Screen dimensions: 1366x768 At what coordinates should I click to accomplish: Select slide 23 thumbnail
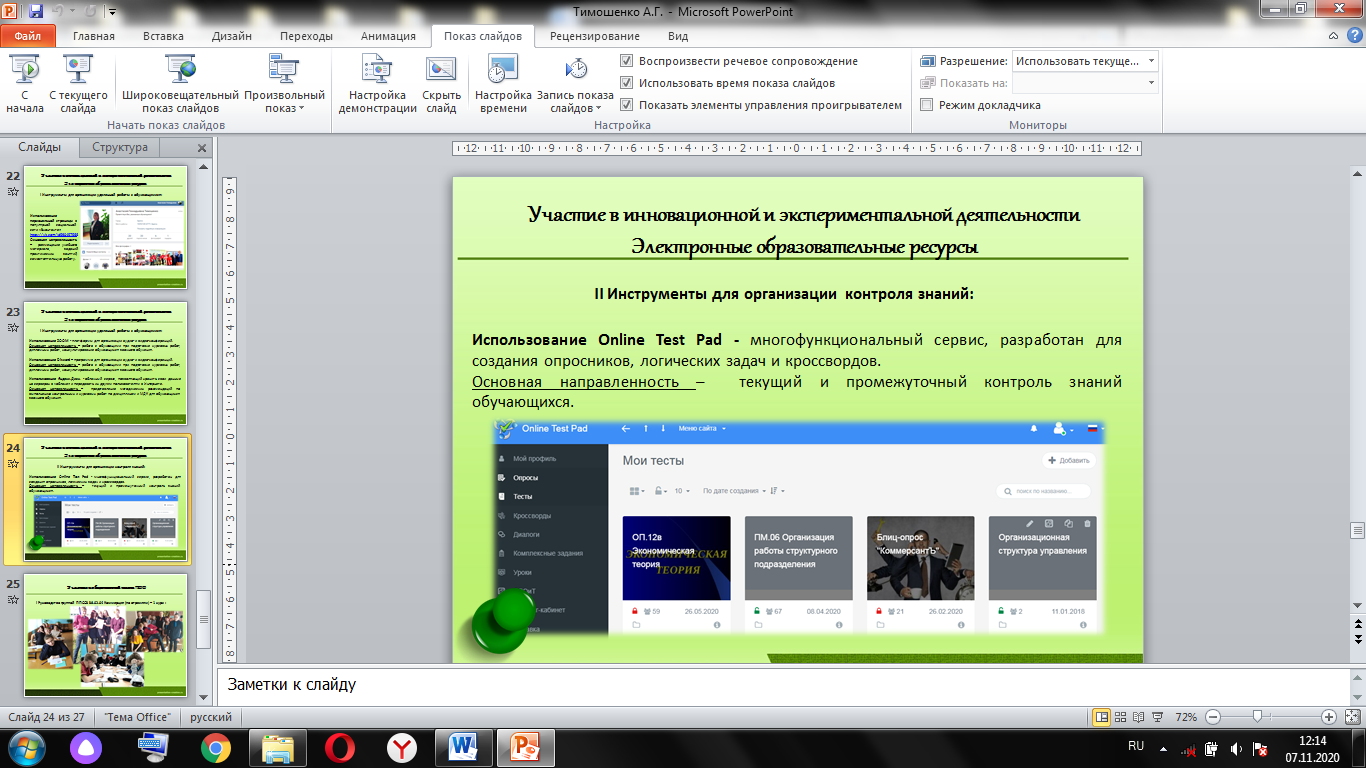coord(107,364)
